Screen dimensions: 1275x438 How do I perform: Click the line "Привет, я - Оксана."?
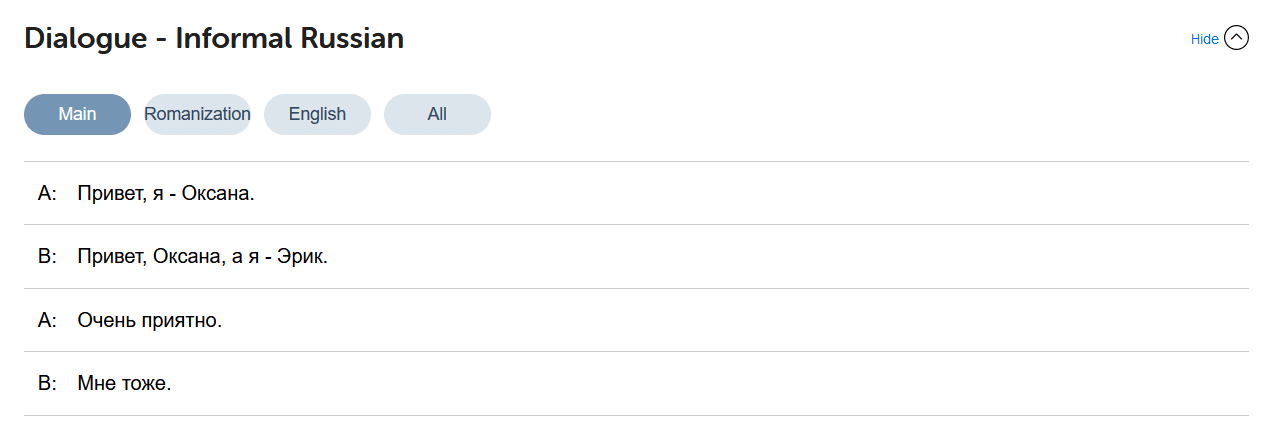coord(166,193)
